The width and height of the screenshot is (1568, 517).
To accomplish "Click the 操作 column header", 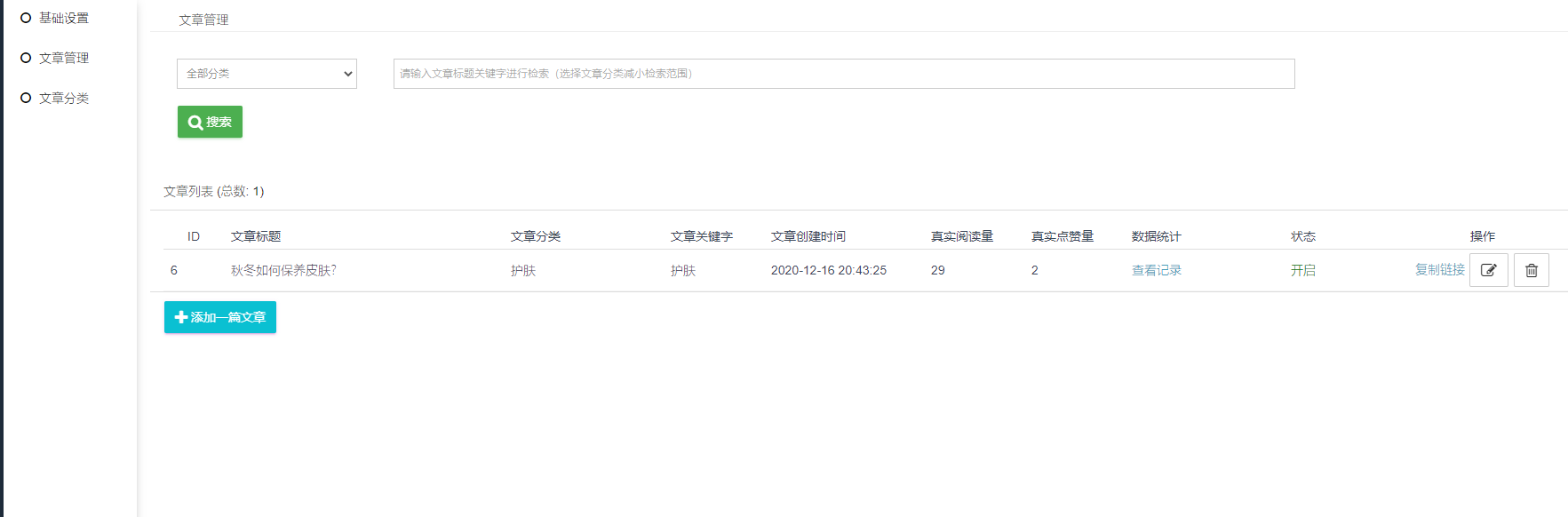I will pos(1482,236).
